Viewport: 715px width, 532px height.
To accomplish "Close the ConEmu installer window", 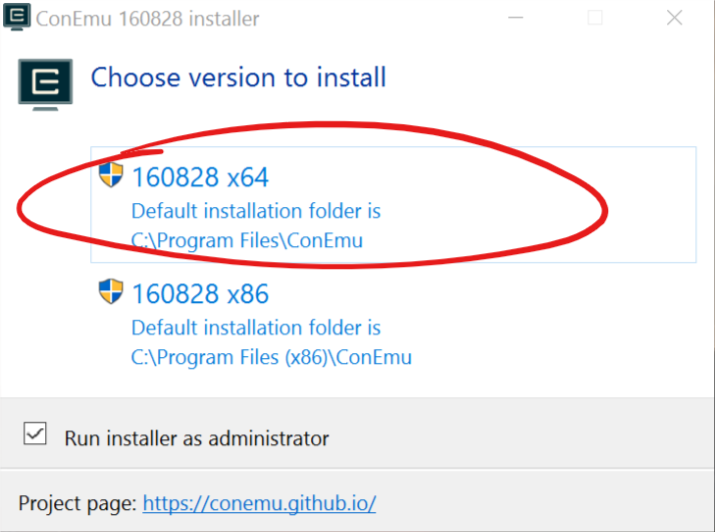I will coord(673,18).
